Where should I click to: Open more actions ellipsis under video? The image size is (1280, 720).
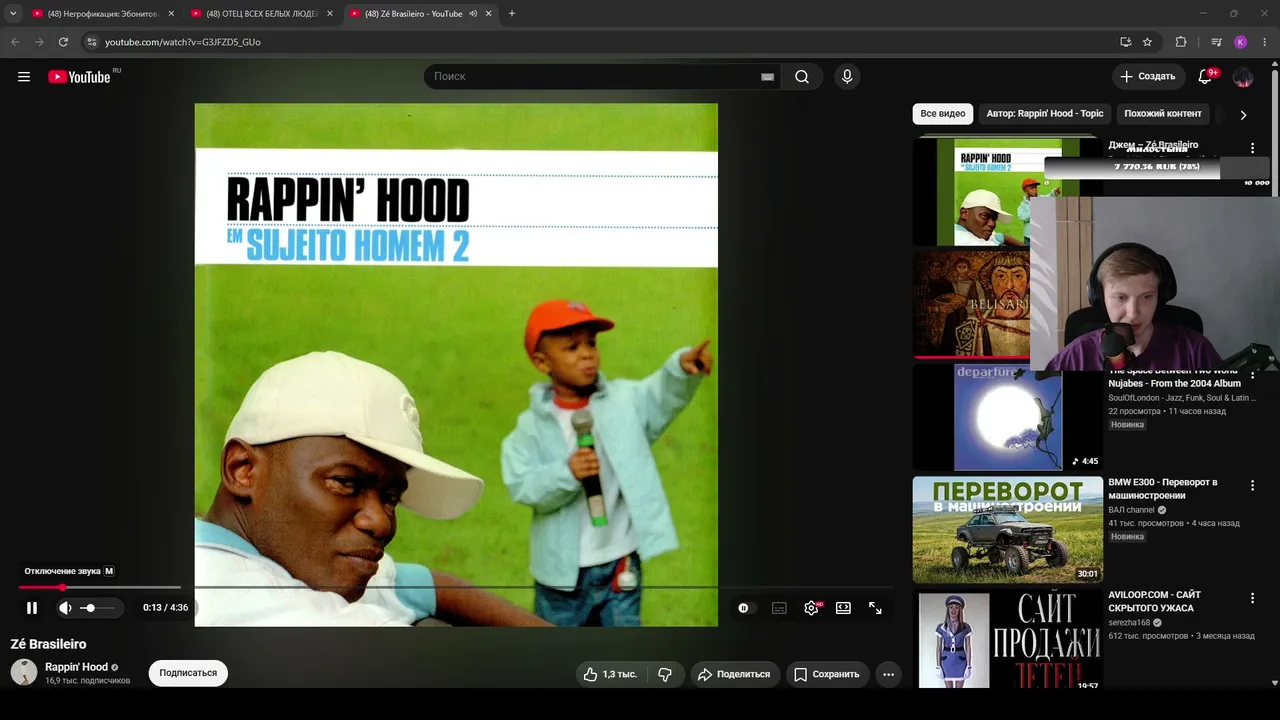[888, 674]
